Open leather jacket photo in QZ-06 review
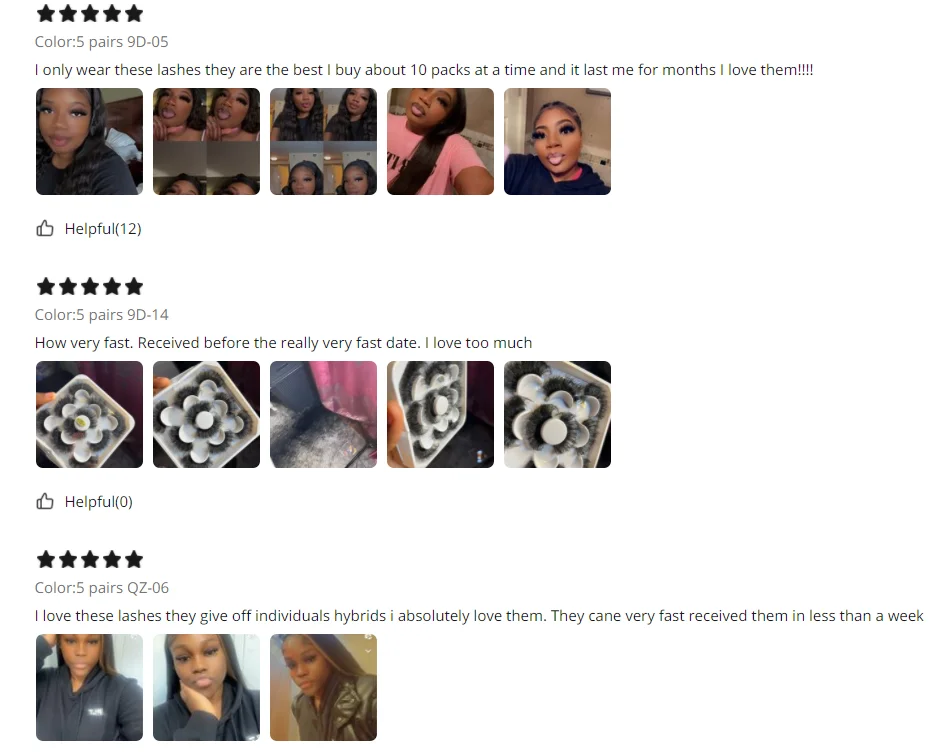The height and width of the screenshot is (755, 934). (323, 687)
